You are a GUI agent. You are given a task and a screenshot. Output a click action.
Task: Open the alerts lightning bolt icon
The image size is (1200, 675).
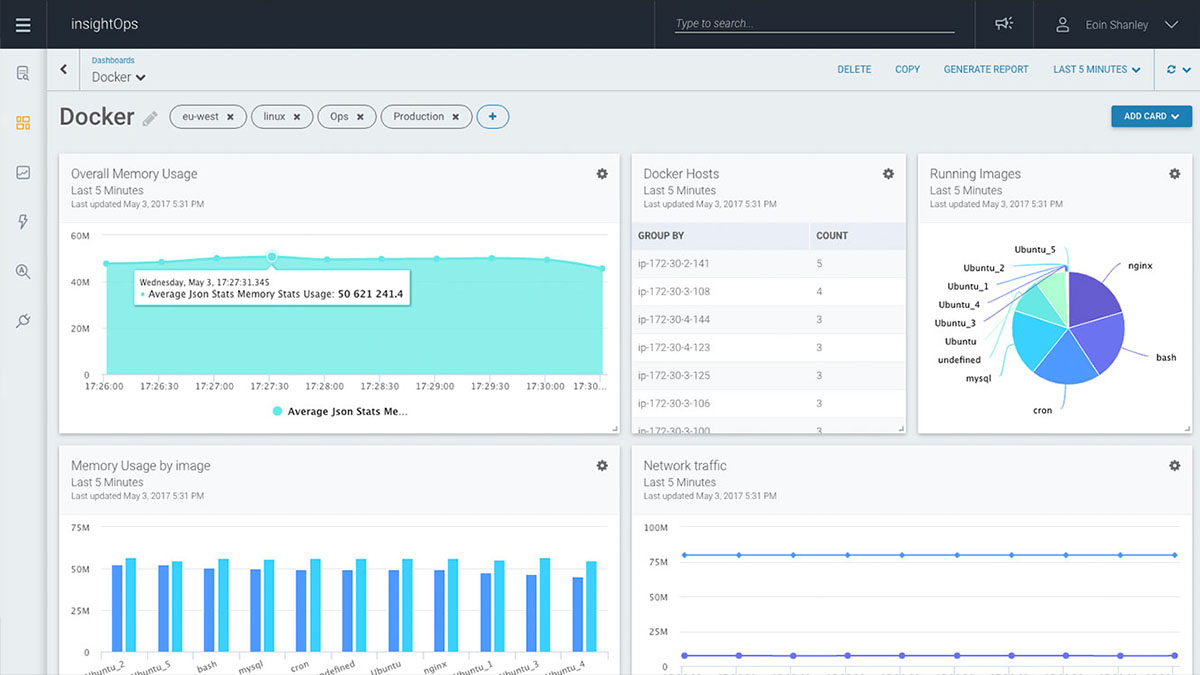click(23, 222)
